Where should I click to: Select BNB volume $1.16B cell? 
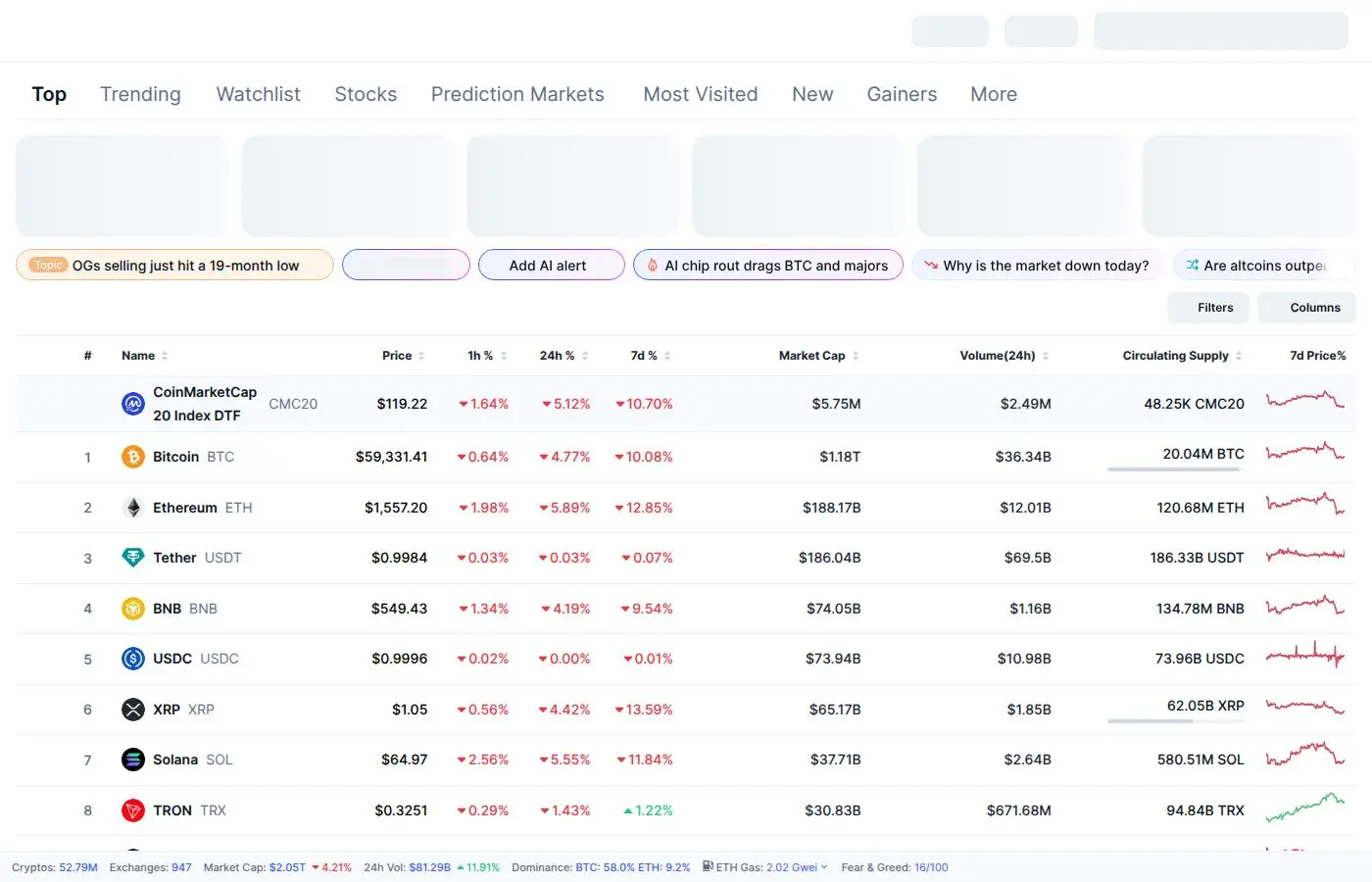[1030, 609]
